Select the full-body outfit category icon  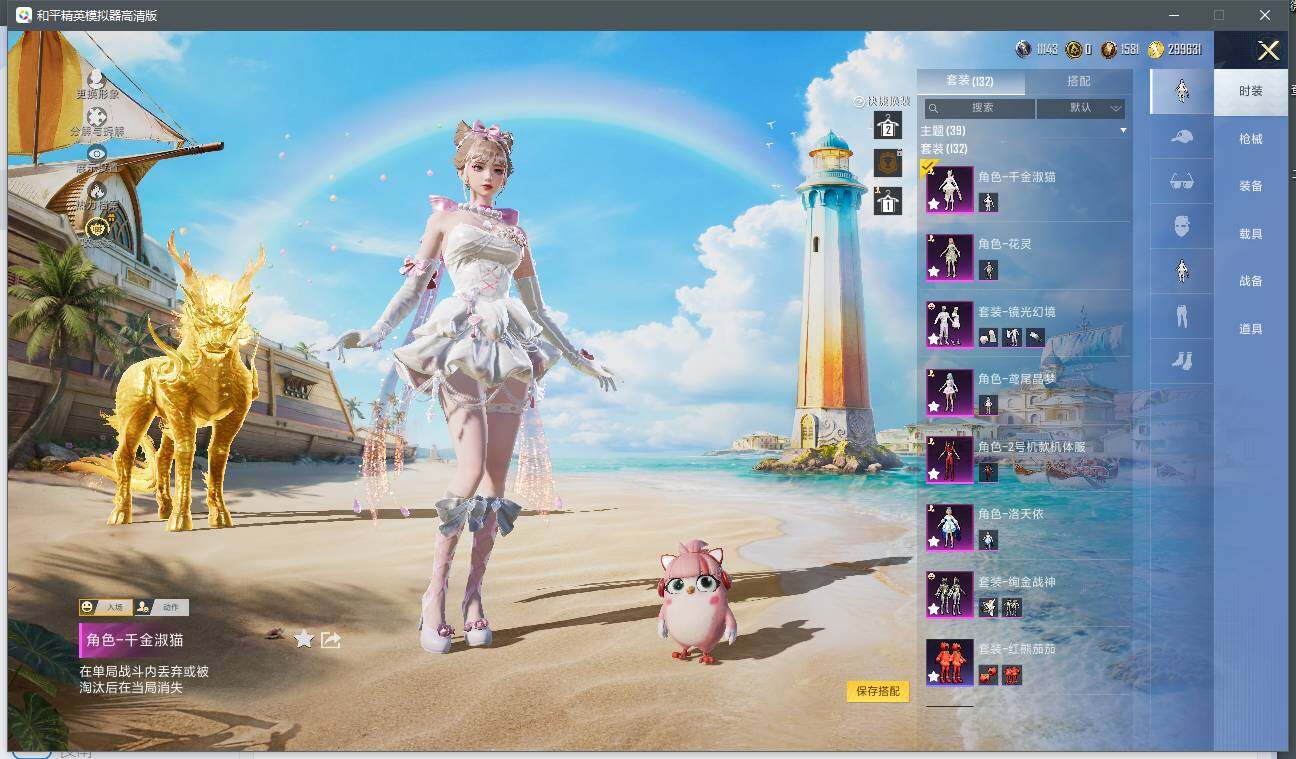click(x=1182, y=91)
